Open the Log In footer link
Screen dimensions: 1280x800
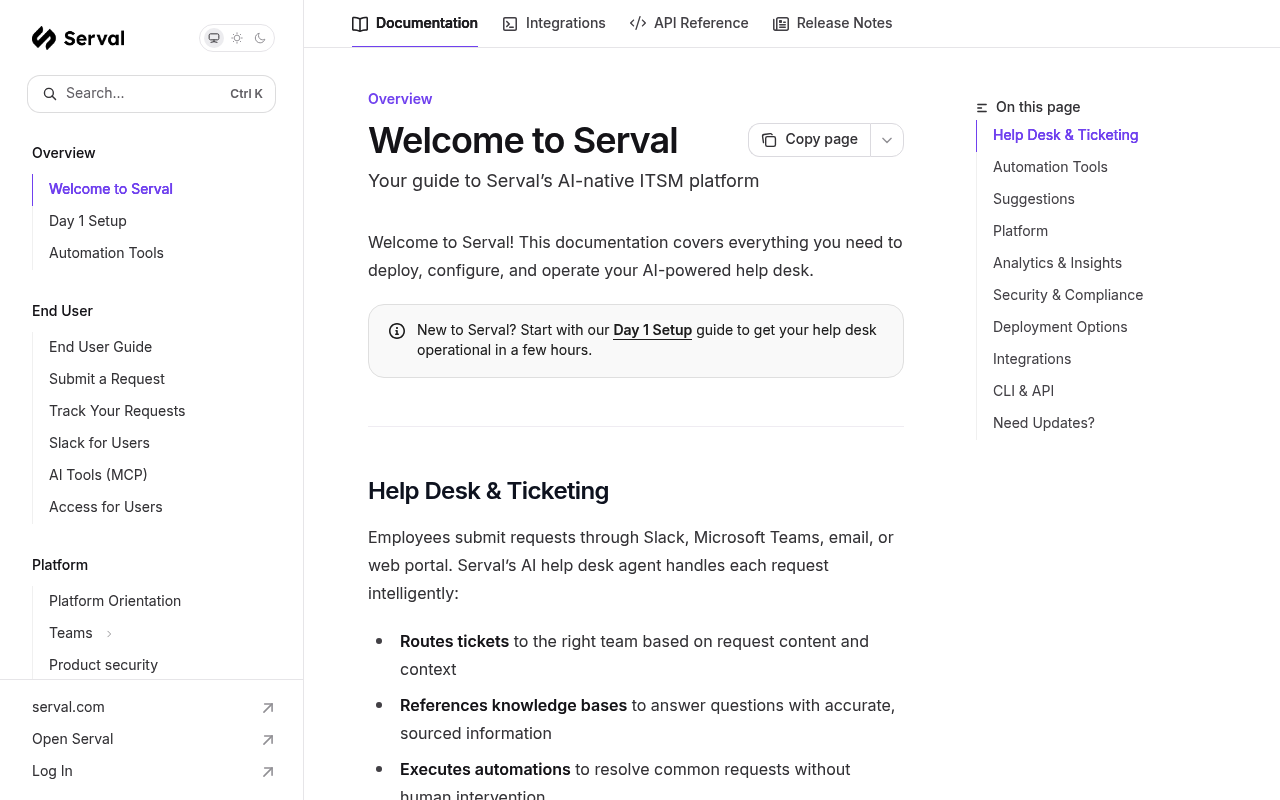click(52, 771)
